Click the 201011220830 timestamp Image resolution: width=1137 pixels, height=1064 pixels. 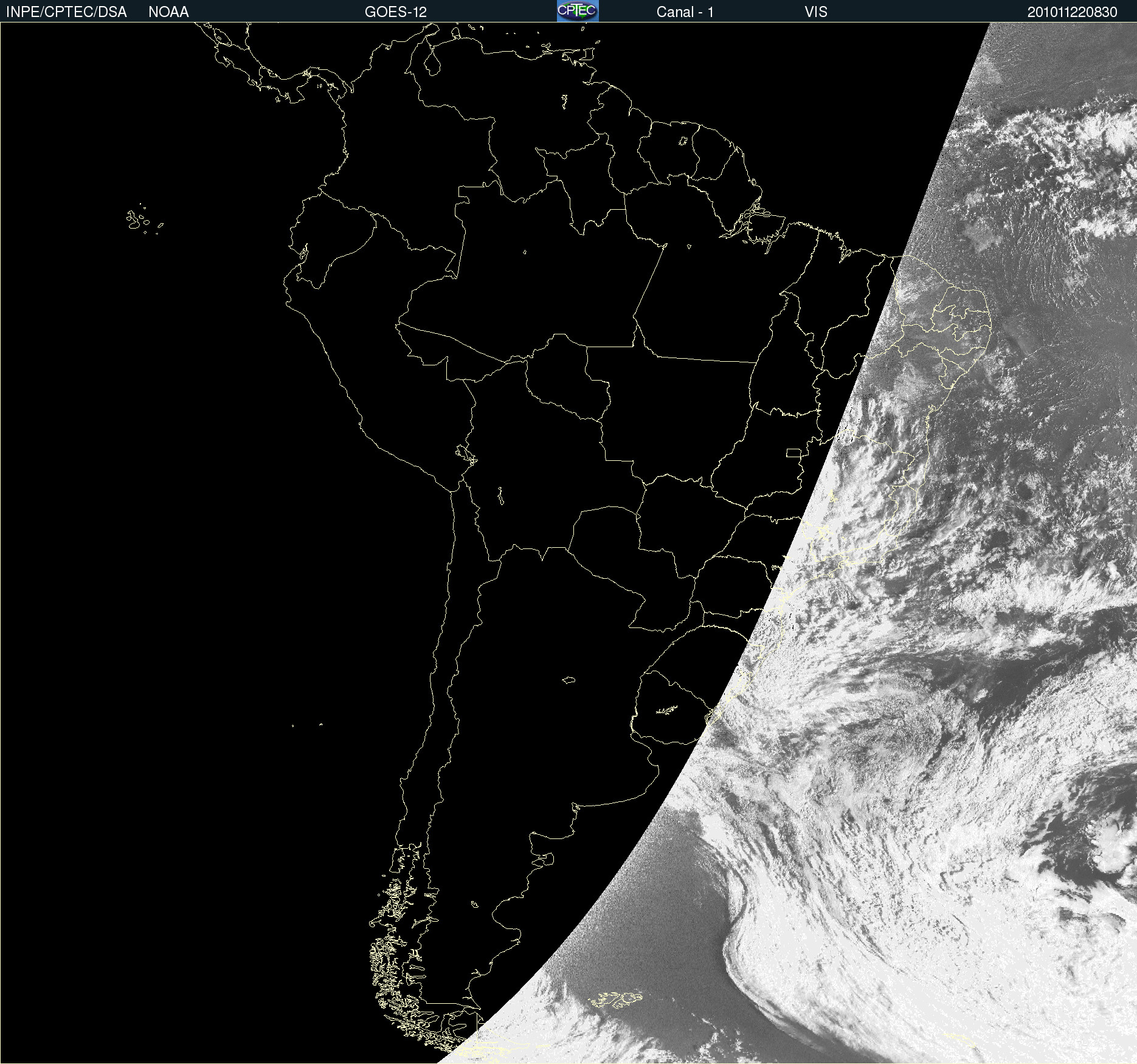pyautogui.click(x=1072, y=12)
